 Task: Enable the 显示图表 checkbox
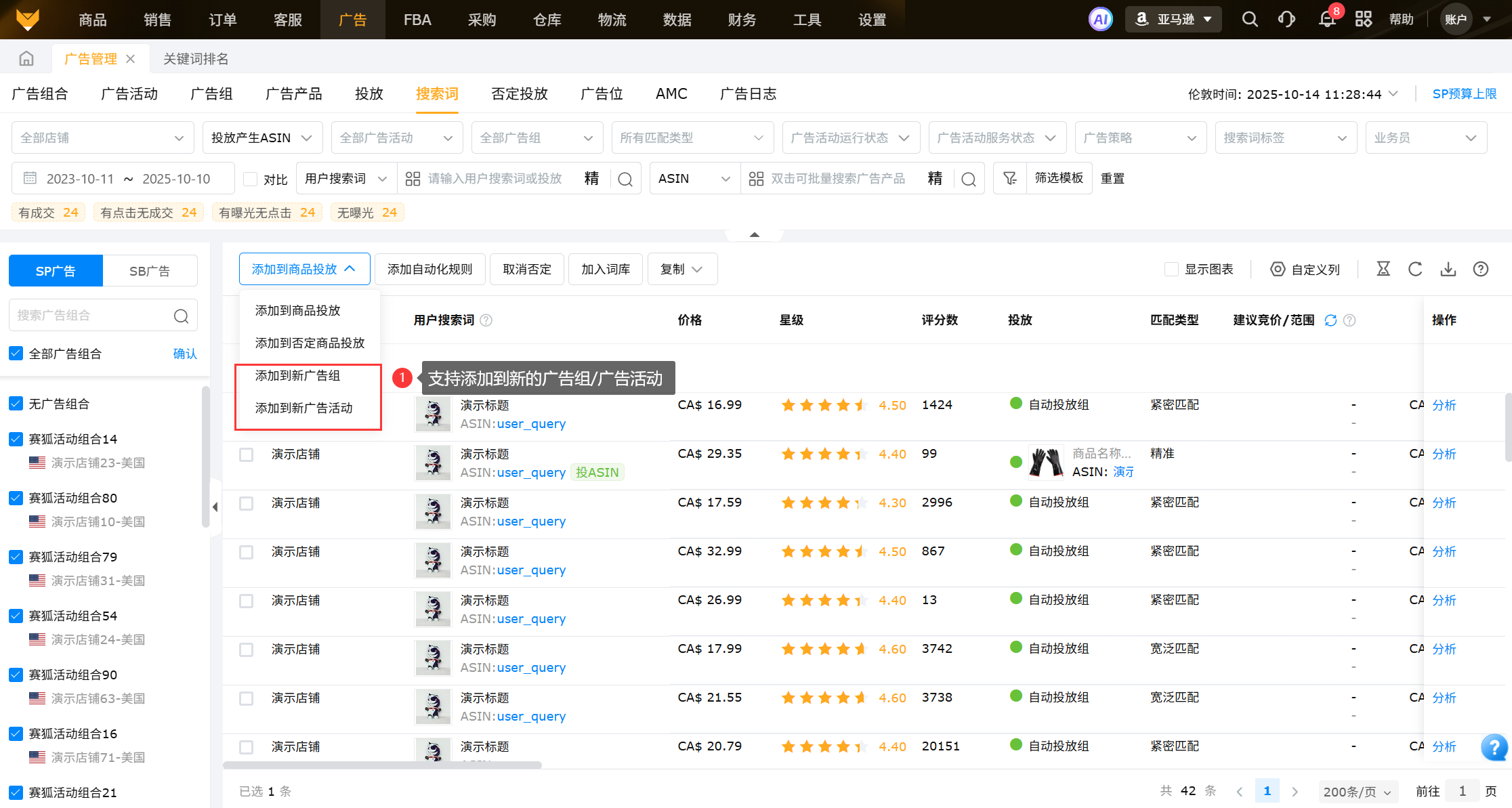(x=1171, y=270)
